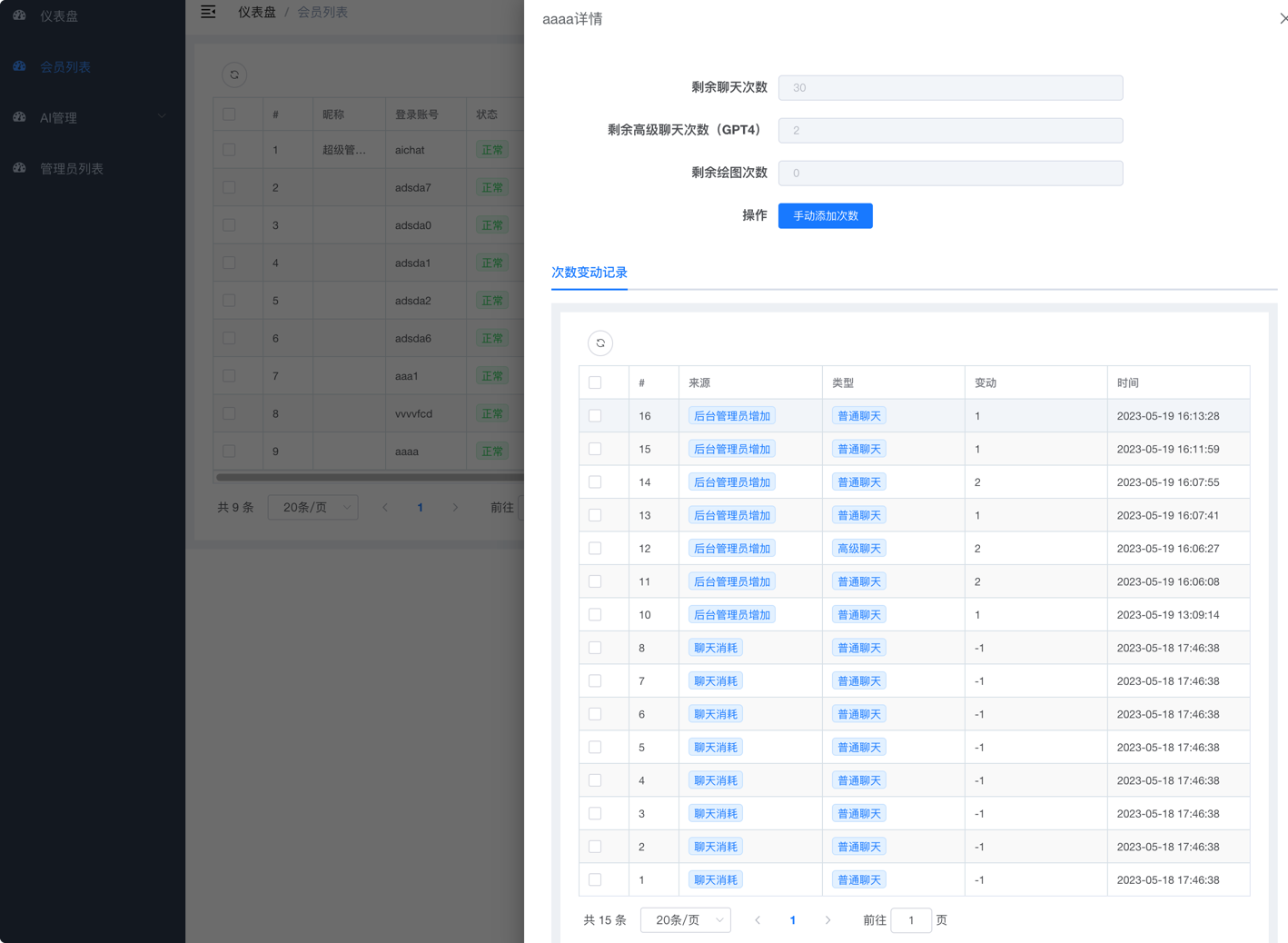Click 普通聊天 tag in row 14
1288x943 pixels.
[859, 482]
